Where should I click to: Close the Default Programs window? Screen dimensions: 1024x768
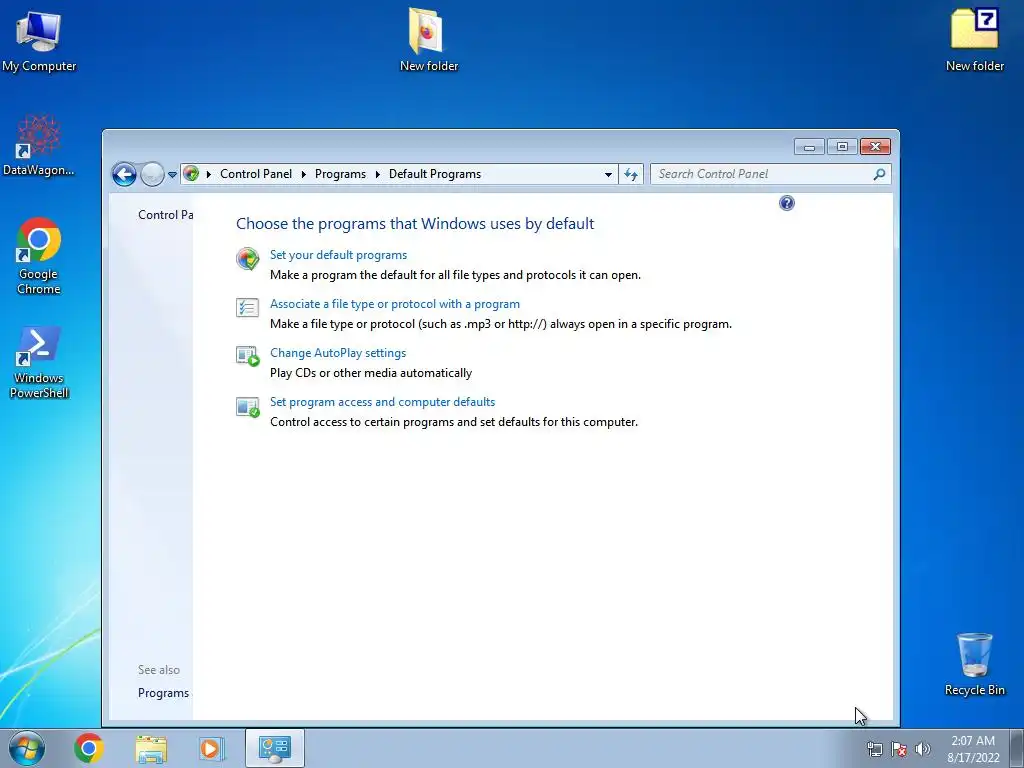[875, 147]
